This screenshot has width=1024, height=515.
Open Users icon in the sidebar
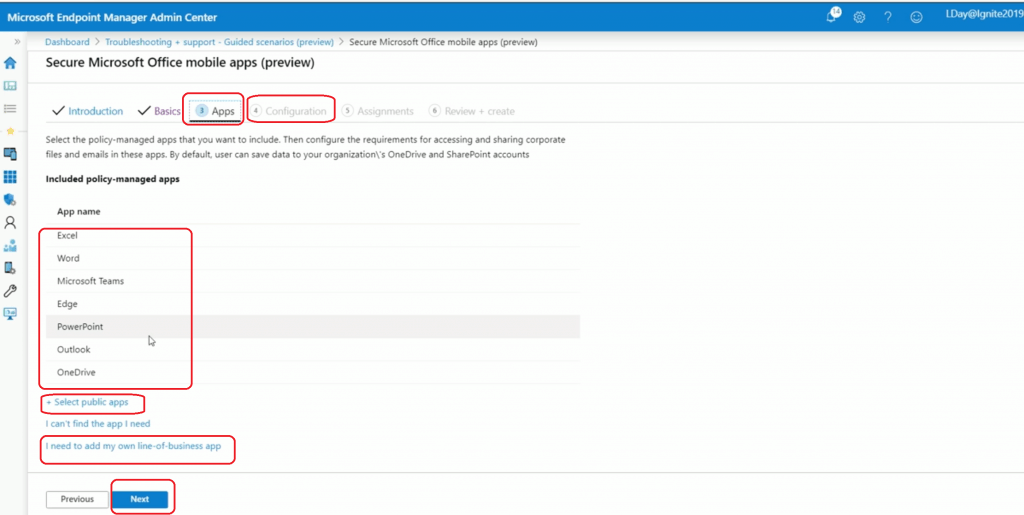coord(10,223)
